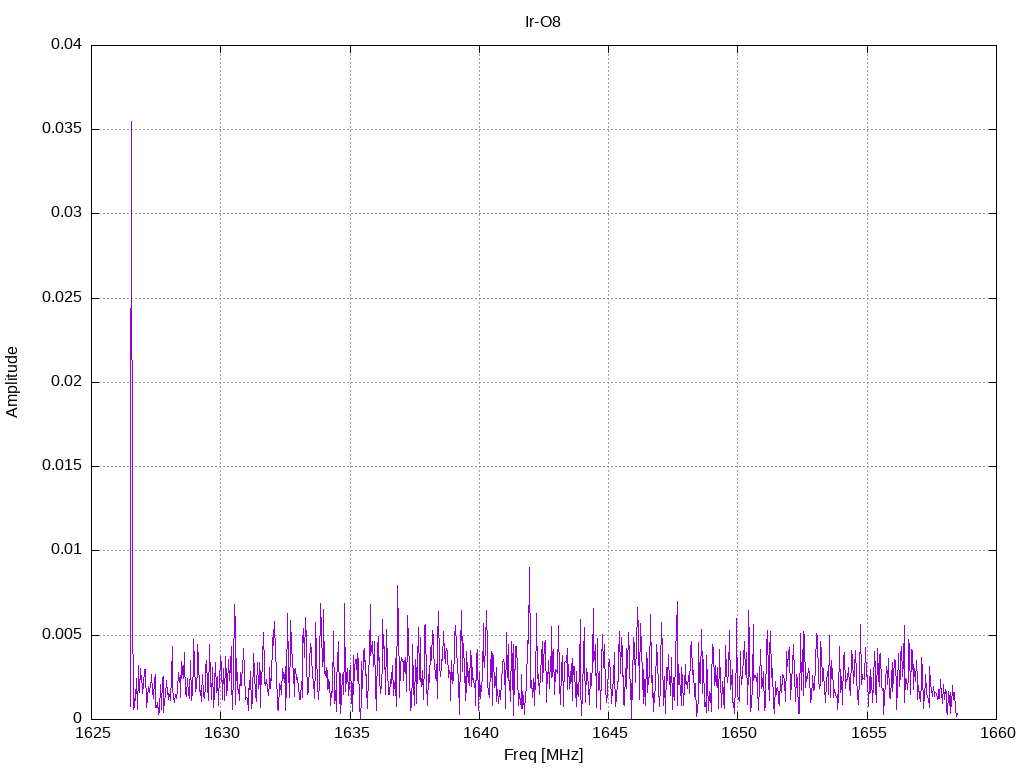Click the 0.03 y-axis tick label
Image resolution: width=1024 pixels, height=768 pixels.
[x=67, y=213]
